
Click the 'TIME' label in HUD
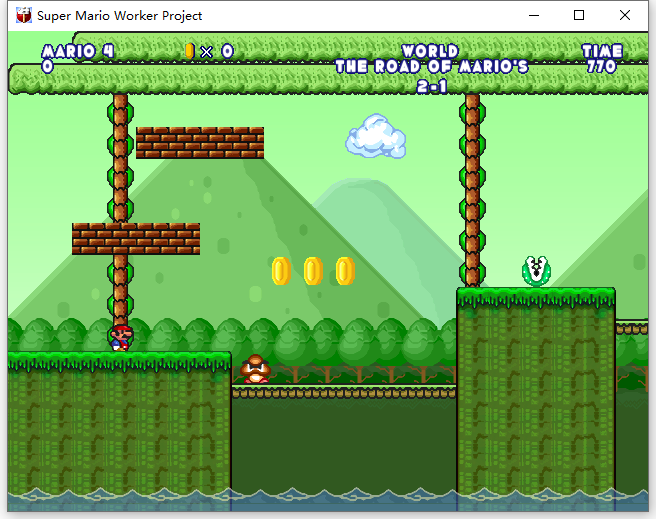coord(602,51)
